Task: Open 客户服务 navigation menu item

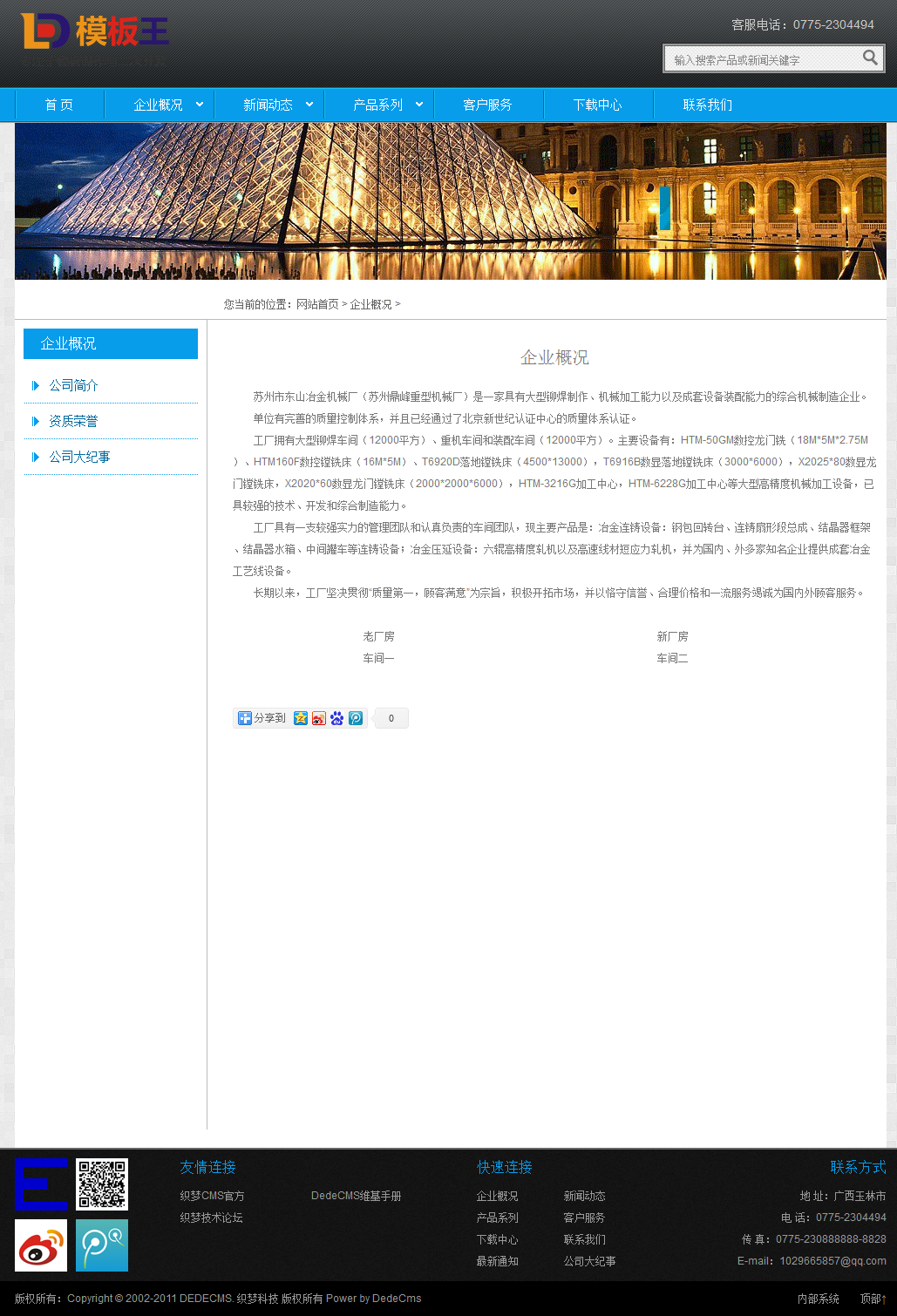Action: tap(487, 105)
